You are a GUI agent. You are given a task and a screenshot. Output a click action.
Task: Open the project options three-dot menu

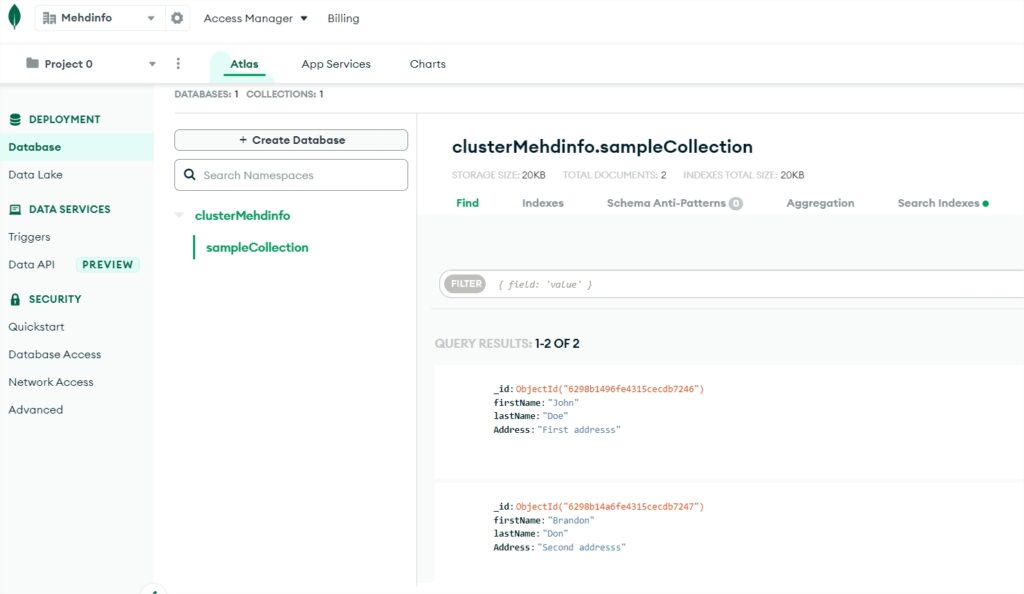click(178, 63)
